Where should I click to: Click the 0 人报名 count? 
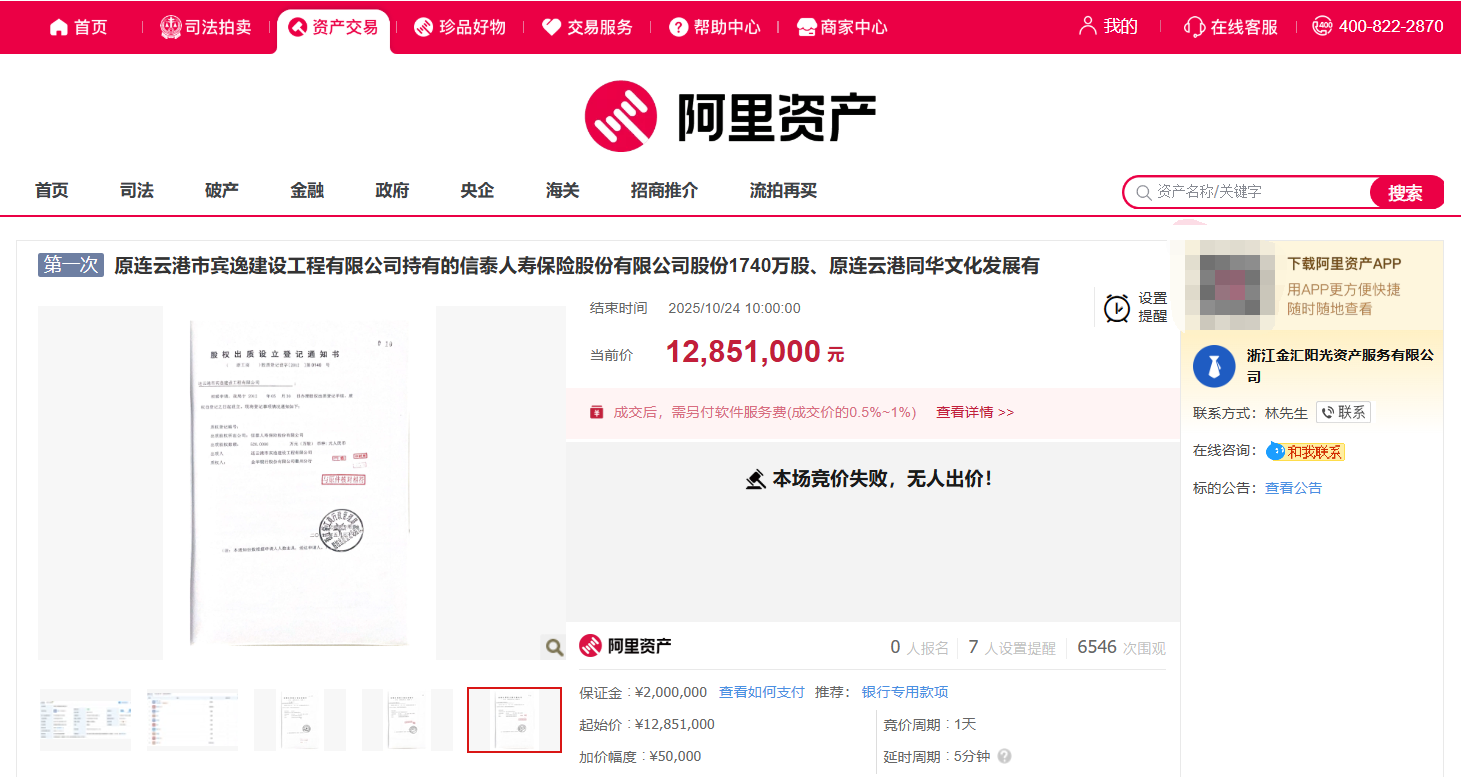click(x=919, y=647)
